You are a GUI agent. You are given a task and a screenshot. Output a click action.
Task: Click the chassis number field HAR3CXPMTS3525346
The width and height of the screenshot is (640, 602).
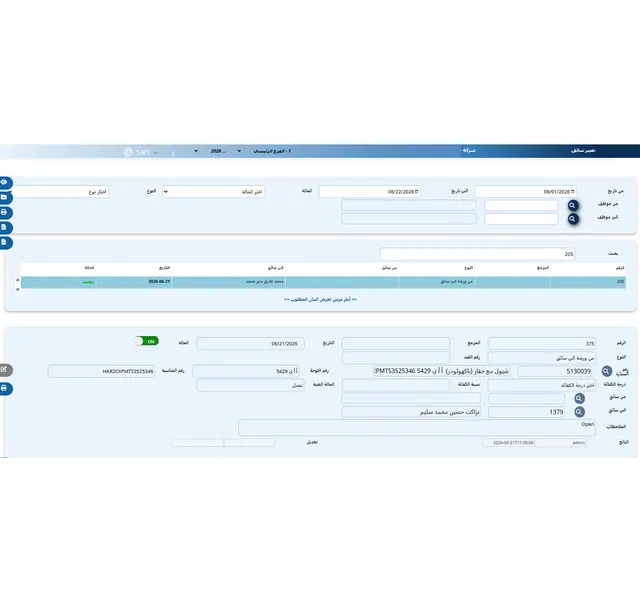[101, 371]
